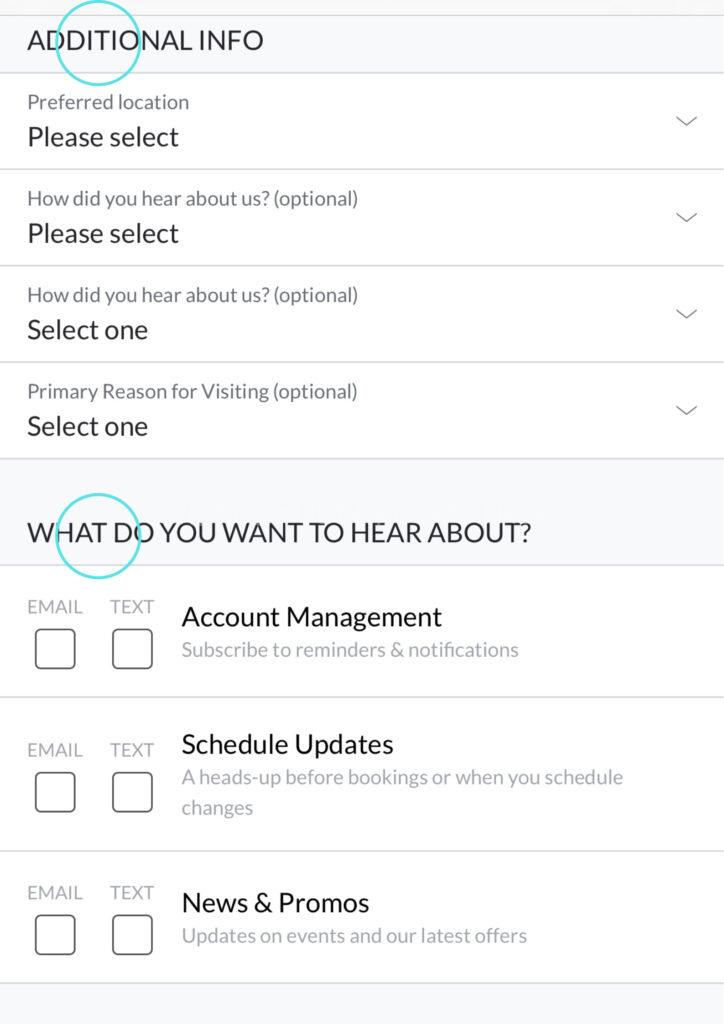Enable Email checkbox for Account Management
This screenshot has width=724, height=1024.
pyautogui.click(x=55, y=649)
